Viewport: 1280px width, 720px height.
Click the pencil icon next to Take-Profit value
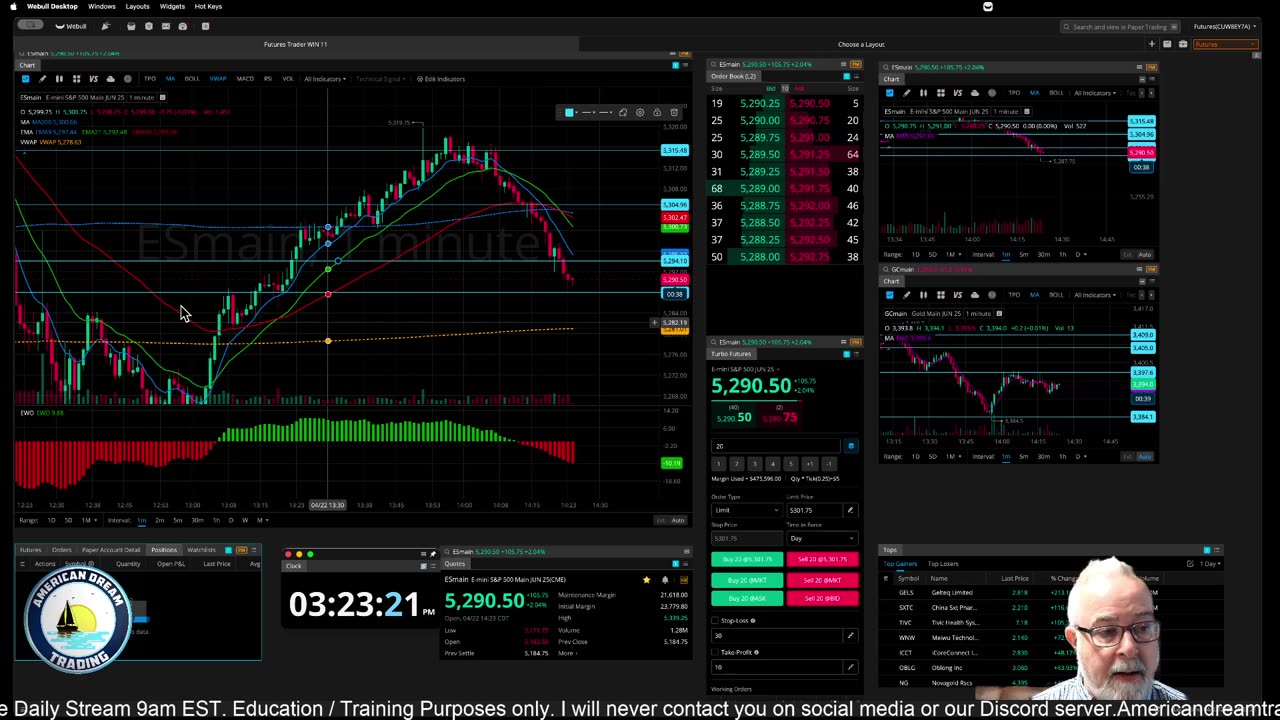(851, 667)
